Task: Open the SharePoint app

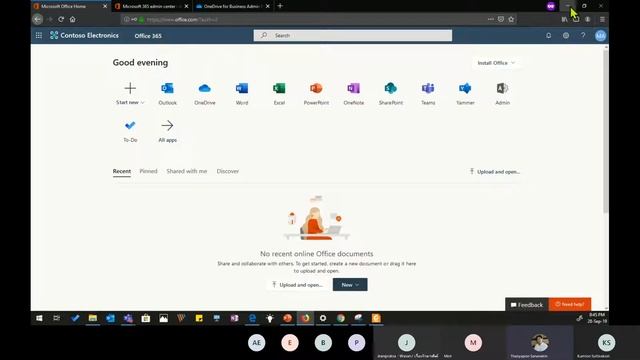Action: 391,93
